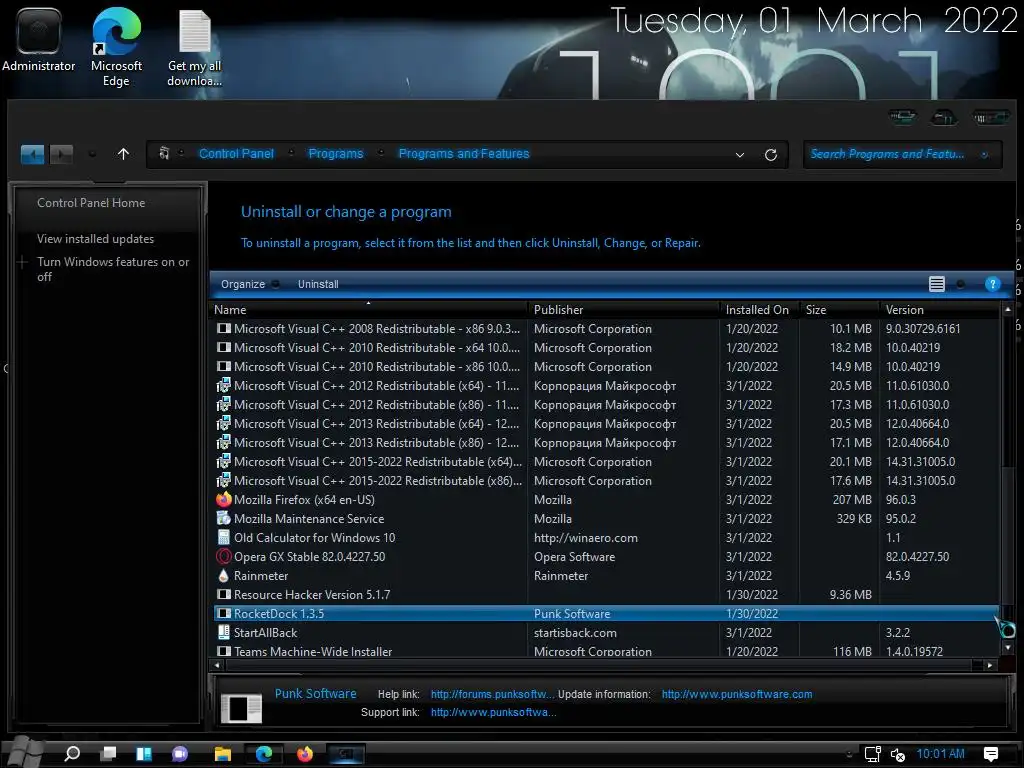Launch Edge from the taskbar
The width and height of the screenshot is (1024, 768).
(x=264, y=754)
